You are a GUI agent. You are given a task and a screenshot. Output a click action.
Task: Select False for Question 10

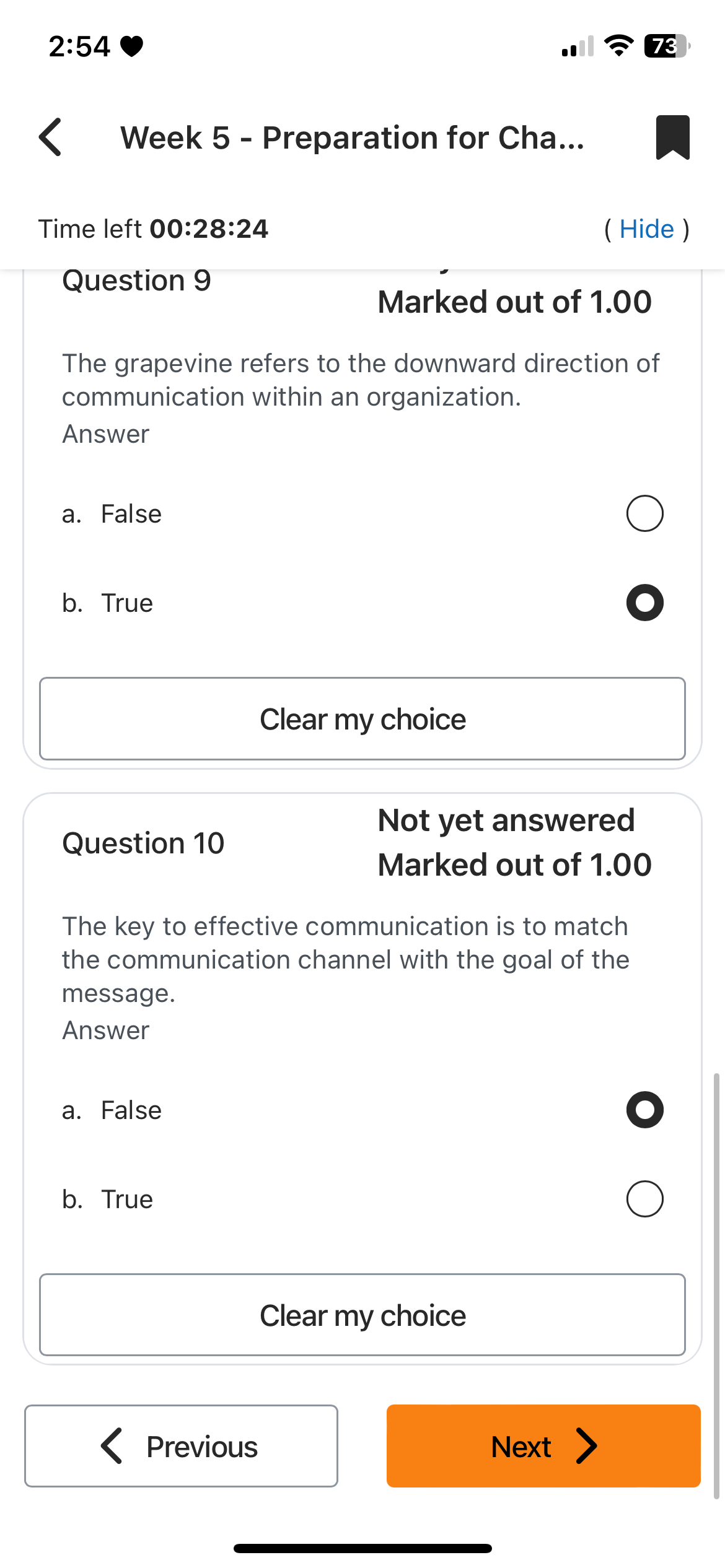[644, 1110]
